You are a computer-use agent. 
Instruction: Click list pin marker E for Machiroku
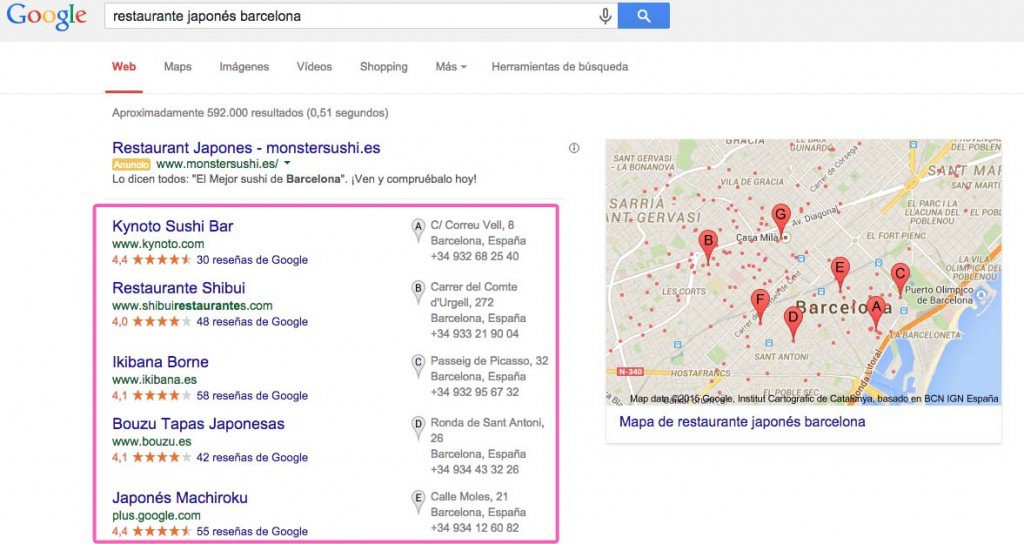point(418,502)
